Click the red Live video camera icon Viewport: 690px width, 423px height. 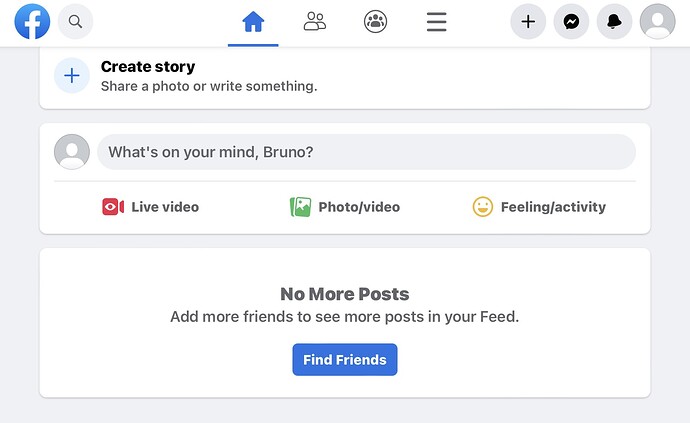click(x=113, y=207)
